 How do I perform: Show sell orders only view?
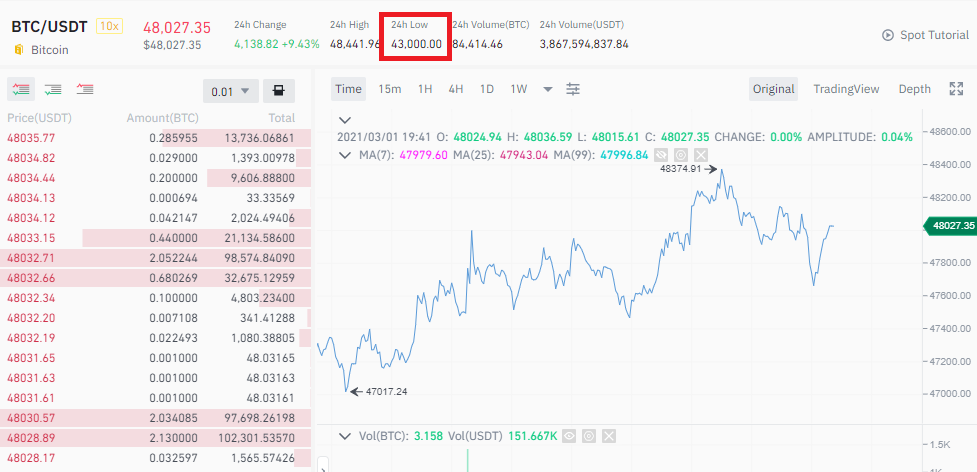[85, 90]
